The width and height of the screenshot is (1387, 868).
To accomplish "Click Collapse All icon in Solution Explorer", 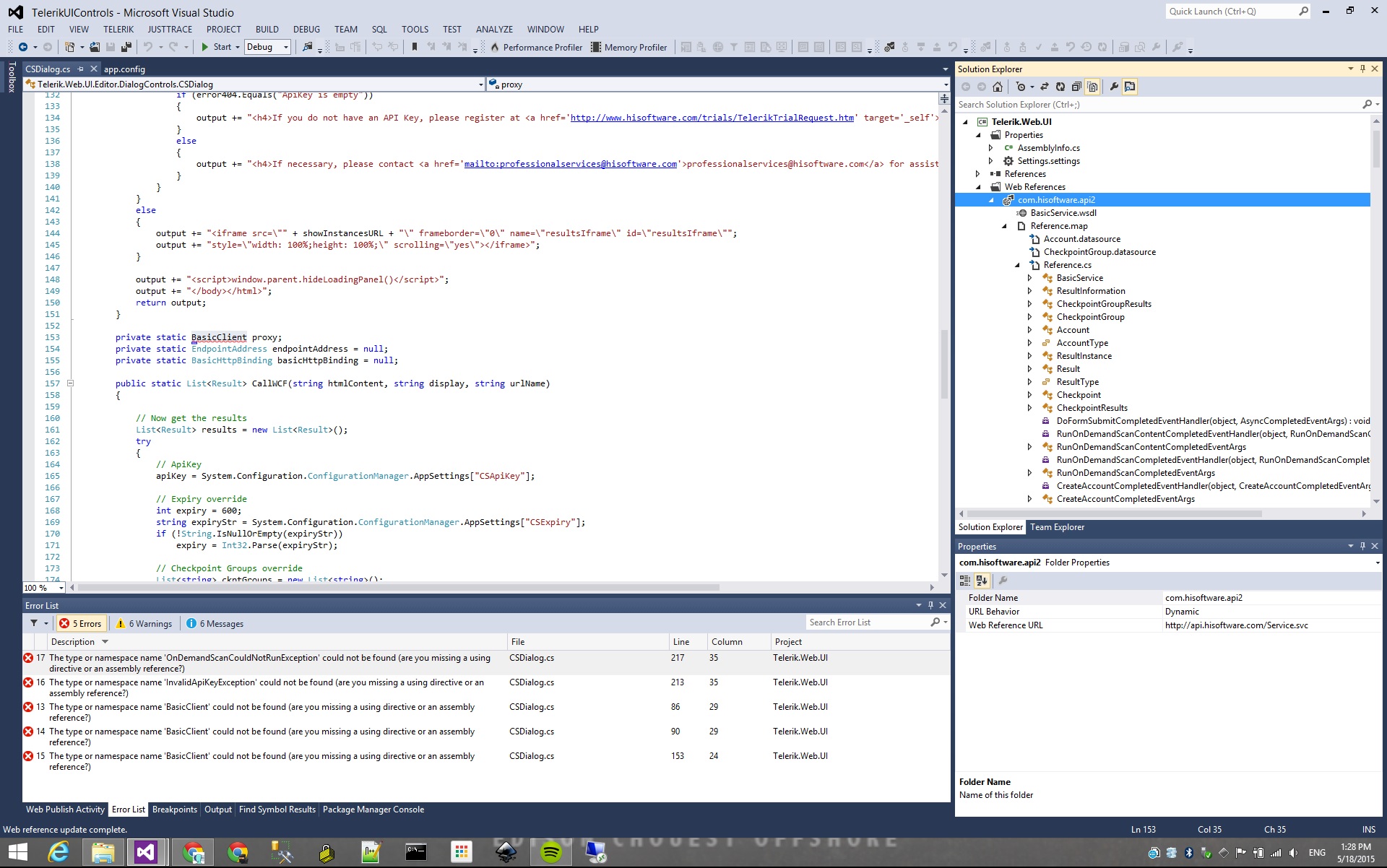I will pos(1076,87).
